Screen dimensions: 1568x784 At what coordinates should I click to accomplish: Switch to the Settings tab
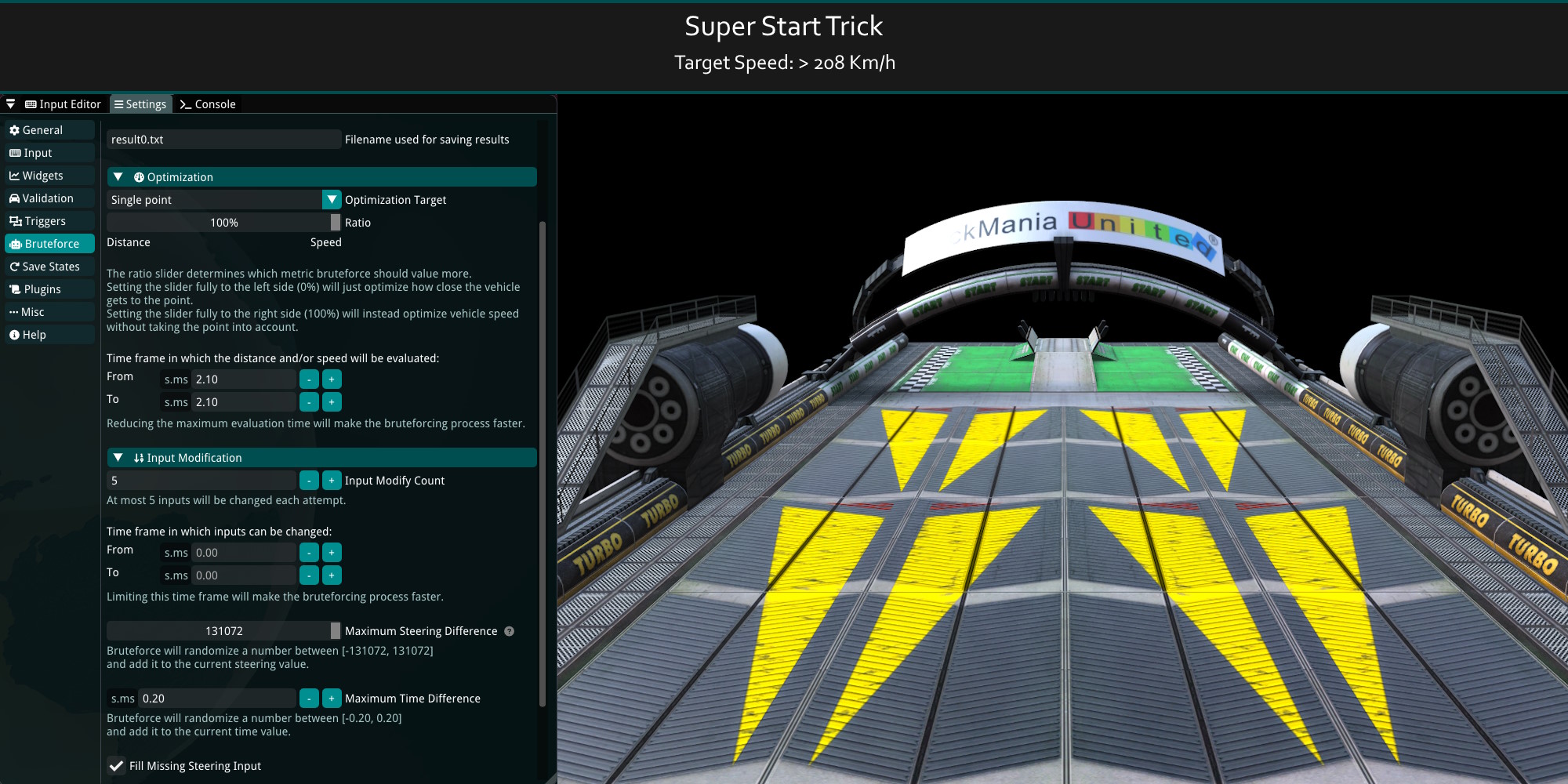coord(141,104)
